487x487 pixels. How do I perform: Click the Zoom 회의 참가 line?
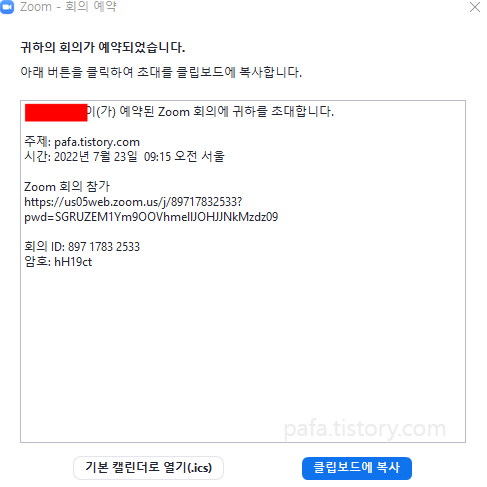(67, 187)
